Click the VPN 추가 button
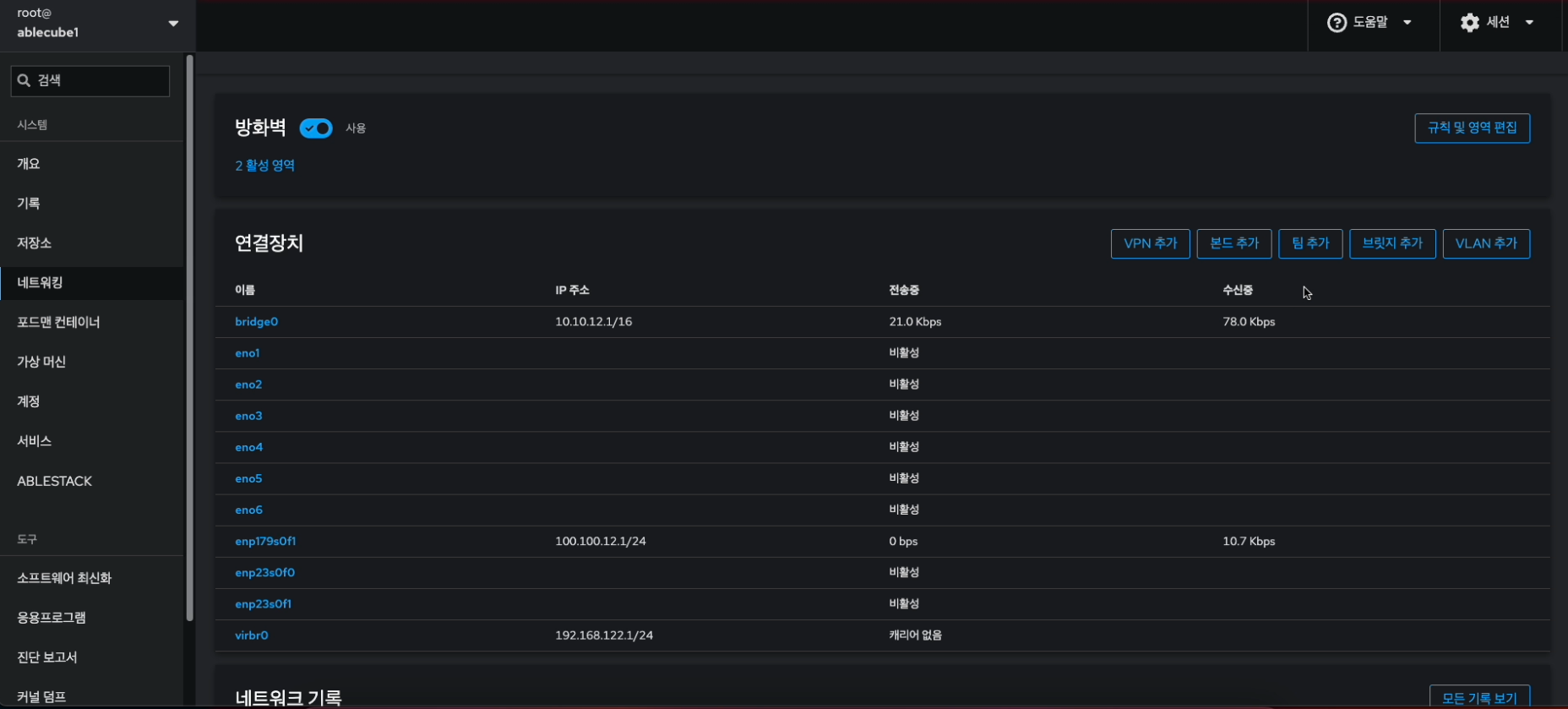 pos(1150,243)
